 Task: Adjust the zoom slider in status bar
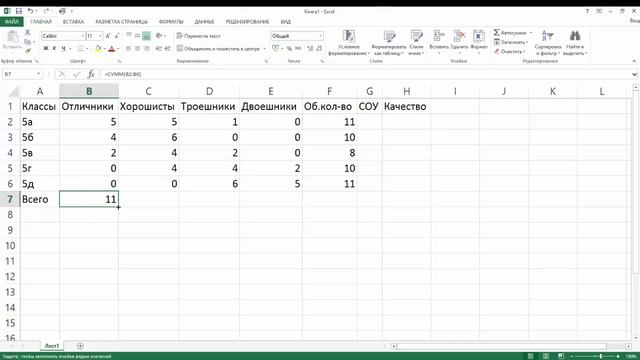600,356
